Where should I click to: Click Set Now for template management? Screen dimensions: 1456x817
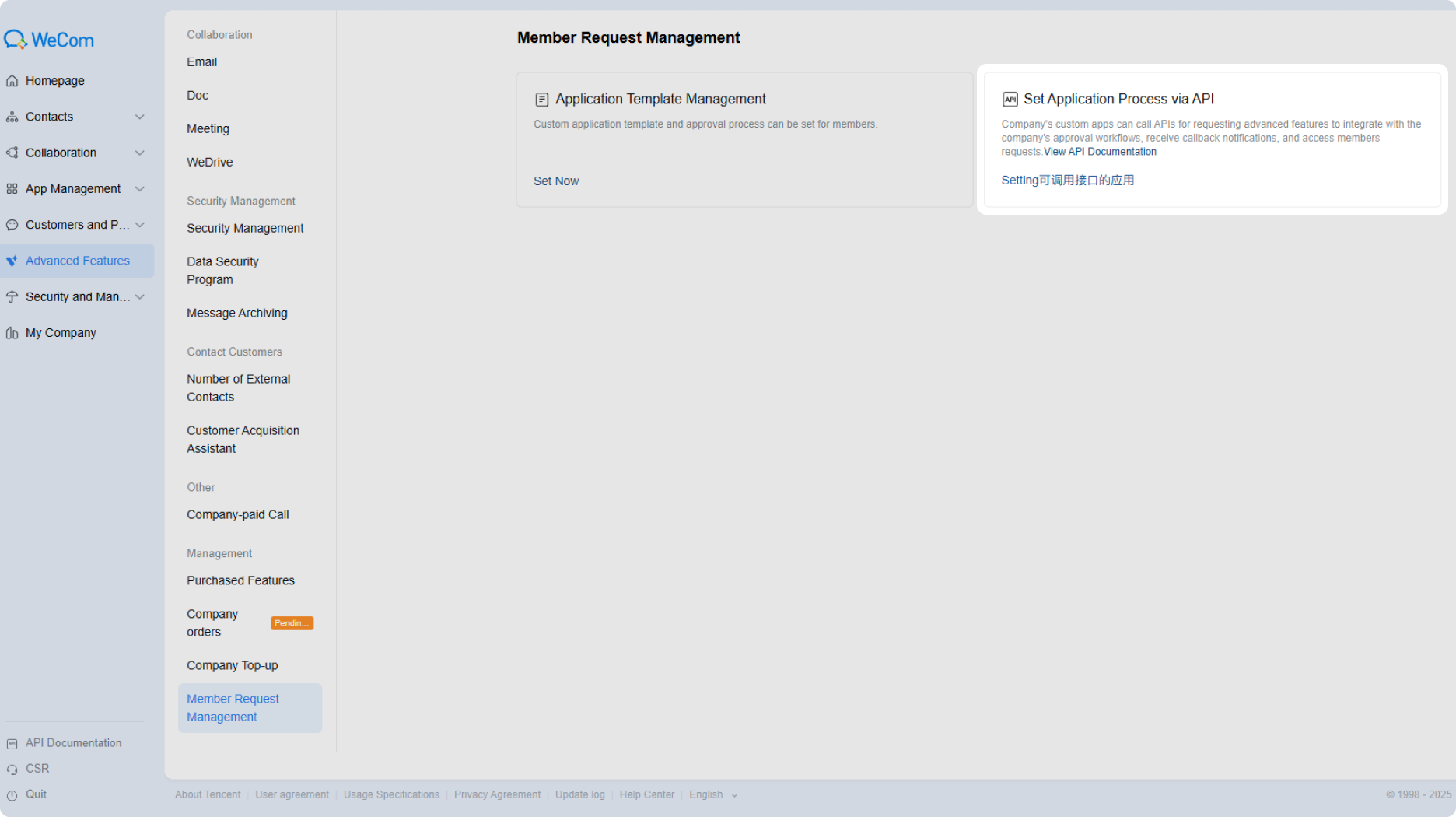click(x=556, y=181)
